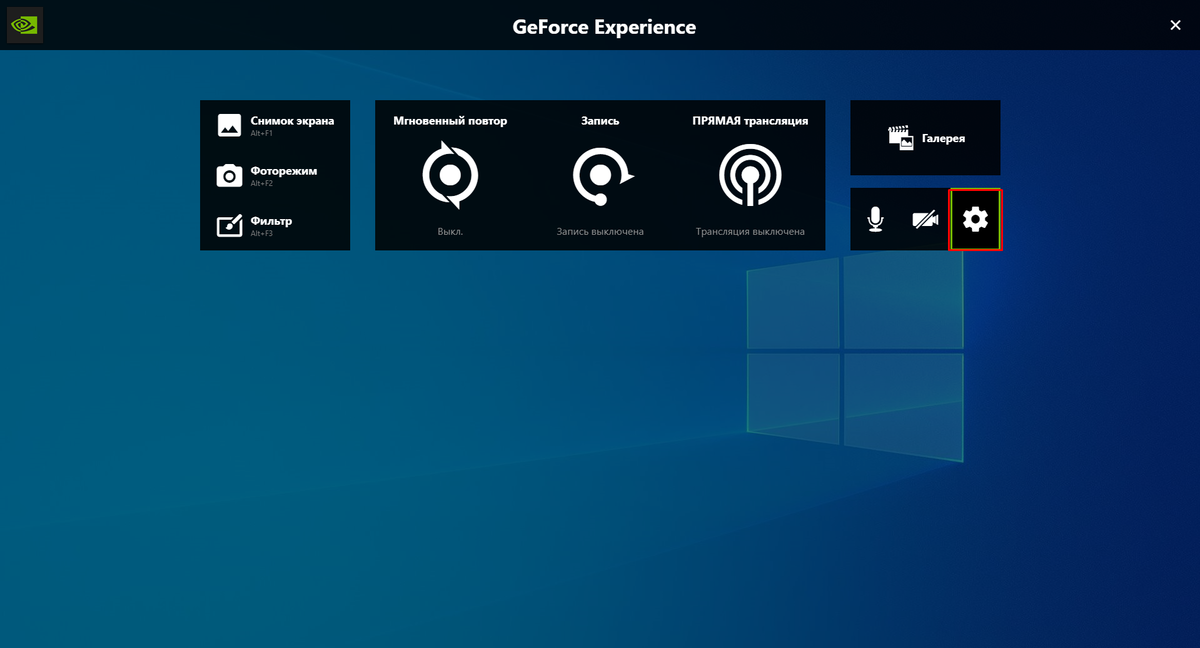Open Фоторежим with Alt+F2 tile
Viewport: 1200px width, 648px height.
click(x=275, y=175)
